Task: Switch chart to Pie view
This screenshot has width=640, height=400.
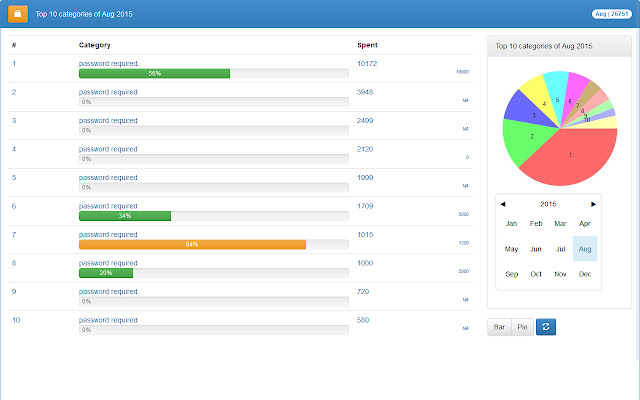Action: [x=522, y=326]
